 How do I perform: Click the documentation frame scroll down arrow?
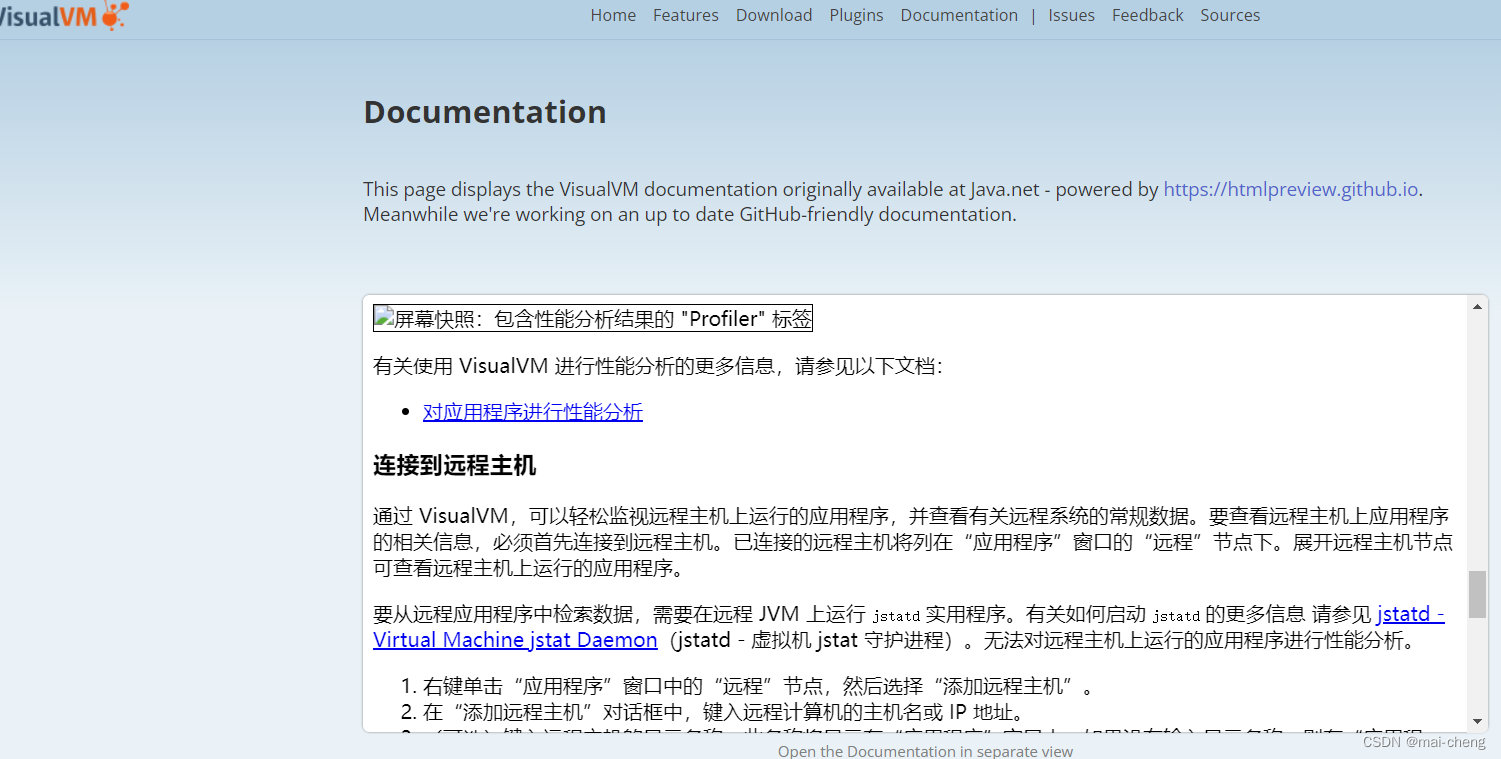click(1477, 721)
